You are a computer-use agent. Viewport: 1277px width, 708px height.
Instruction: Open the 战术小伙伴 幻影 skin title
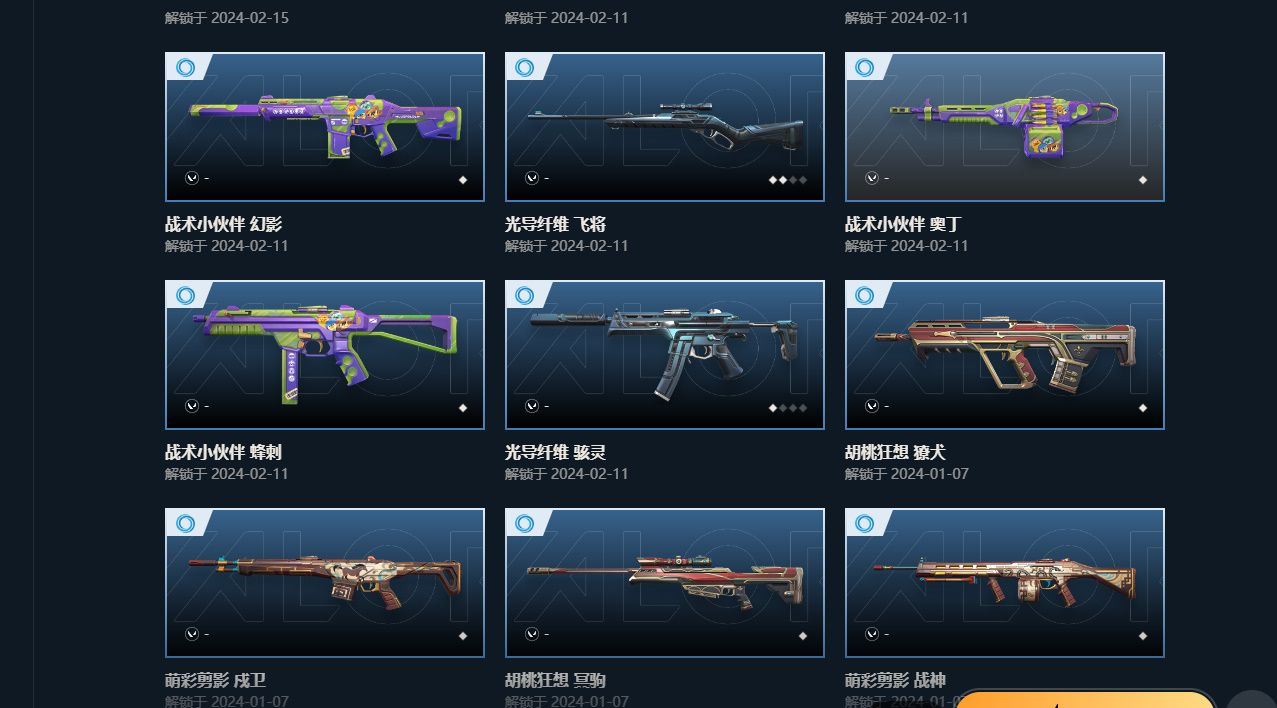pos(223,224)
